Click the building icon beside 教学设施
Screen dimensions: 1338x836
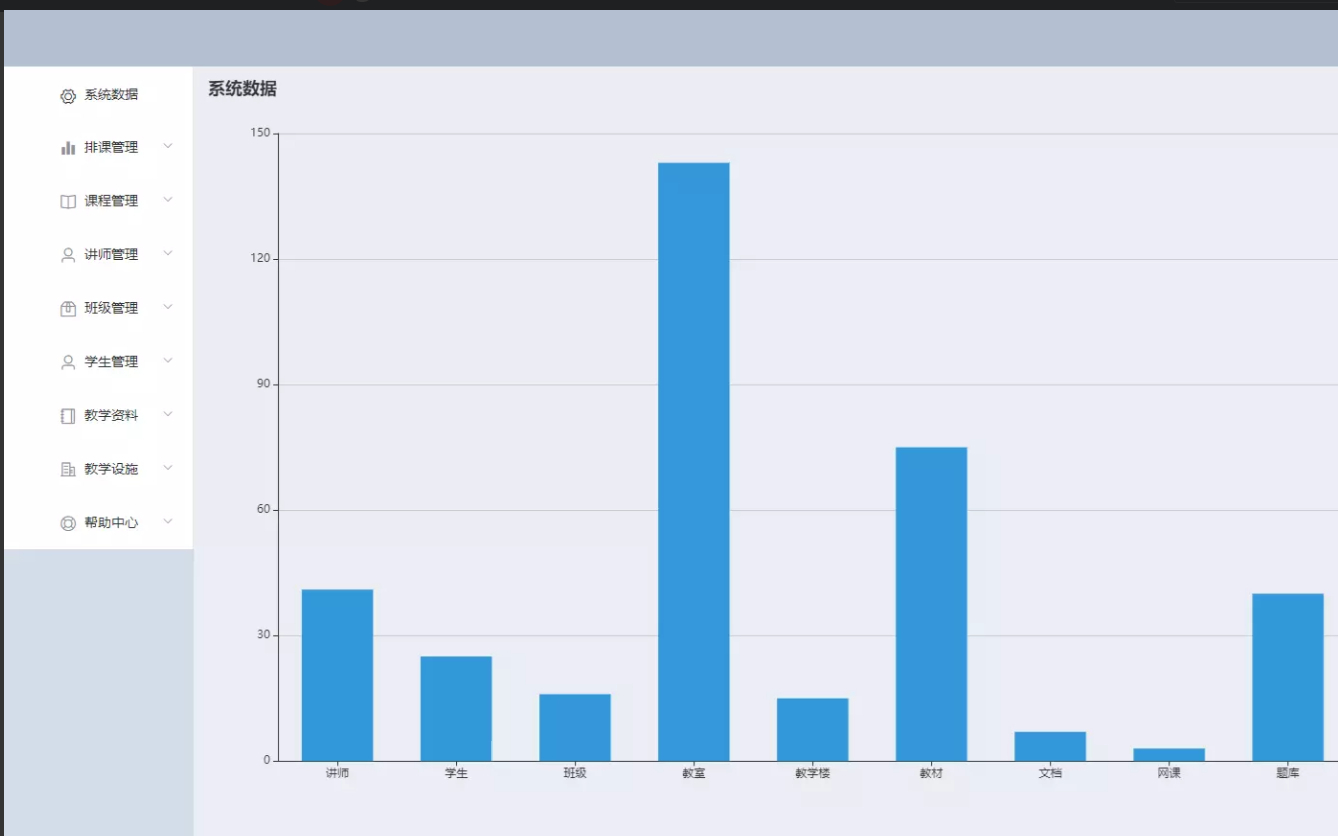click(68, 469)
